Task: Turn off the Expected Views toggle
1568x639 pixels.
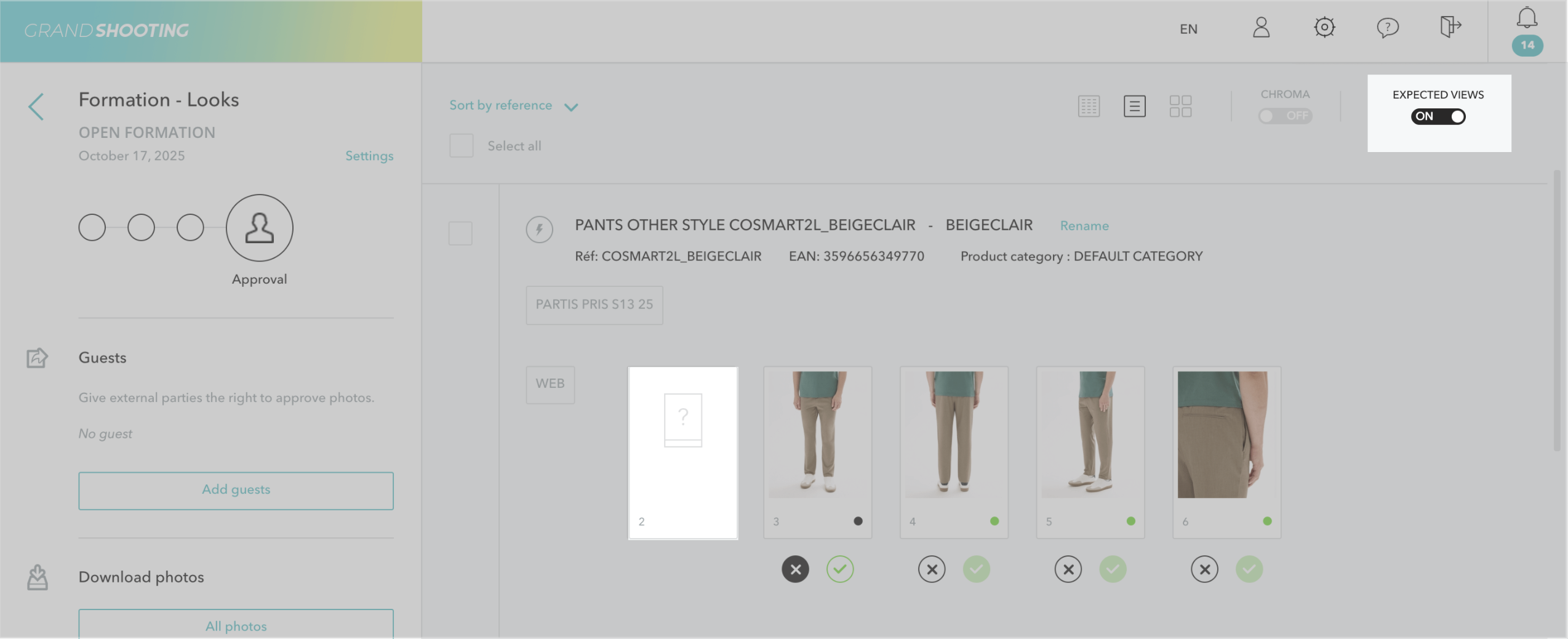Action: click(x=1438, y=116)
